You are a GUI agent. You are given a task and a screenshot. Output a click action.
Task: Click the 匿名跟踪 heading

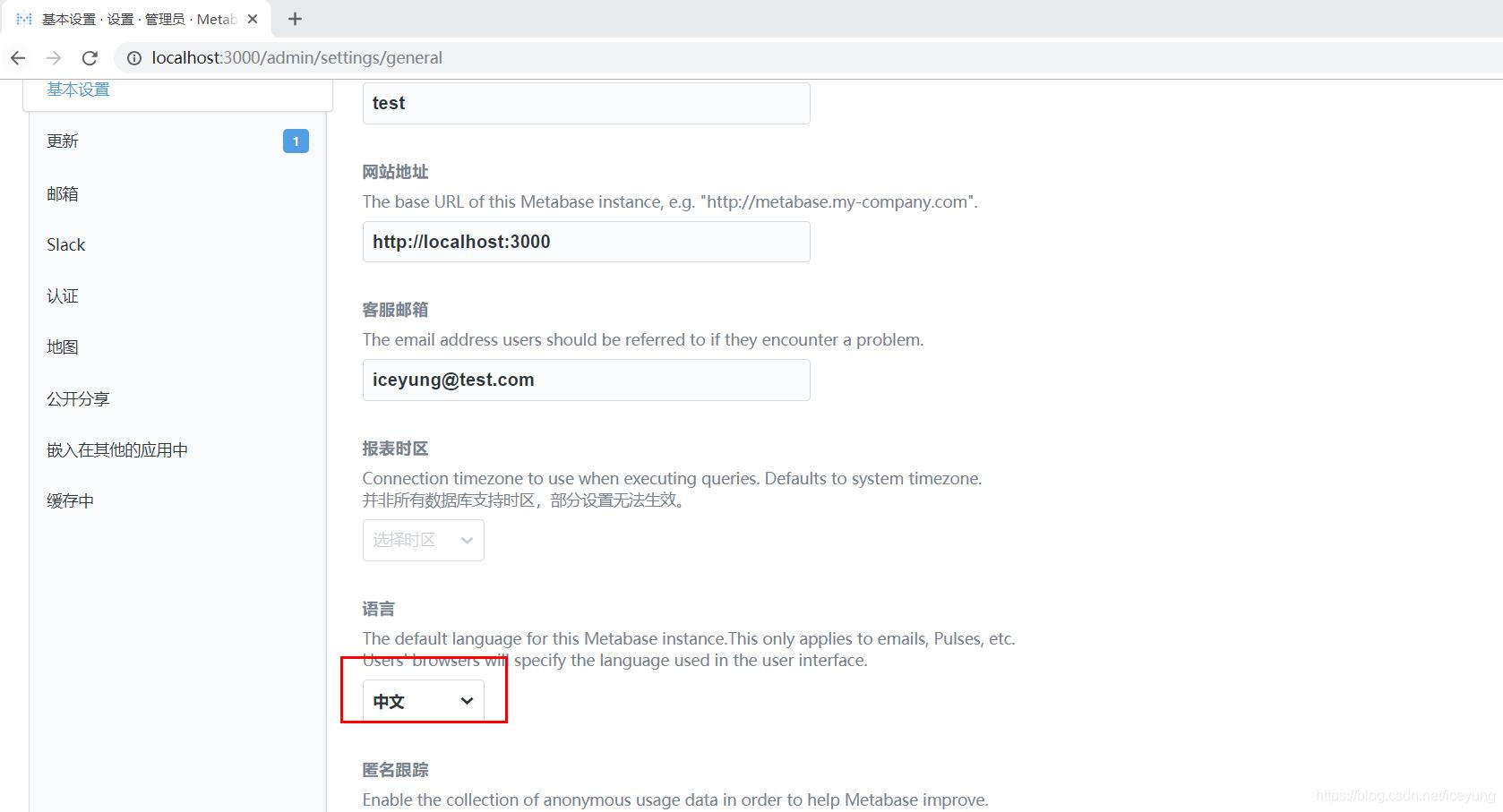[x=395, y=770]
